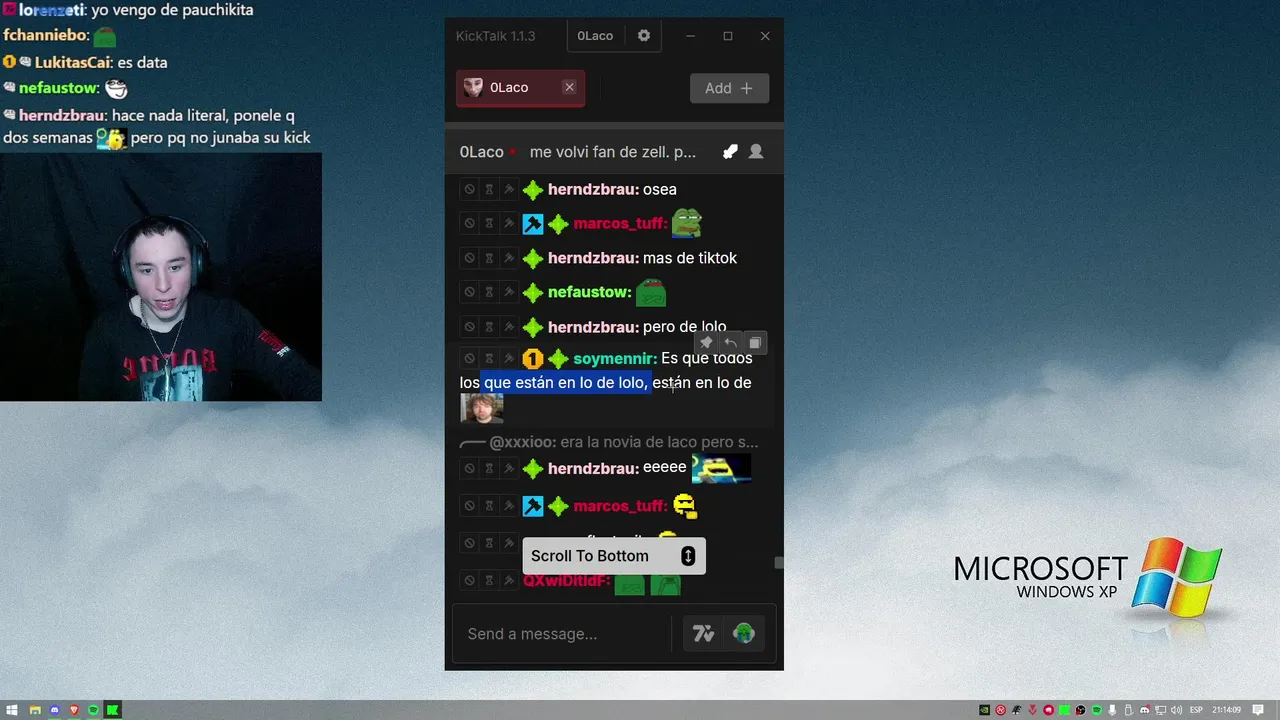Screen dimensions: 1280x720
Task: Close the 0Laco chatroom tab
Action: point(569,87)
